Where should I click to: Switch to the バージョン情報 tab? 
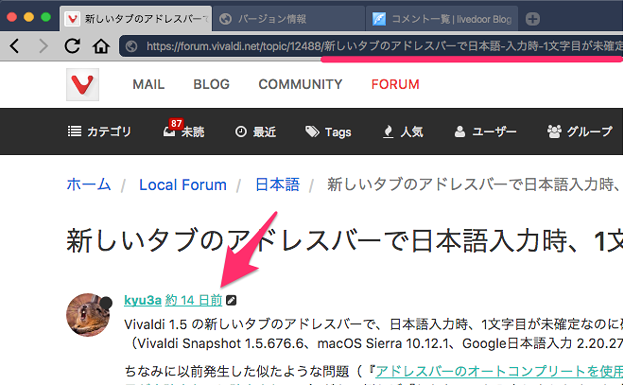point(289,19)
